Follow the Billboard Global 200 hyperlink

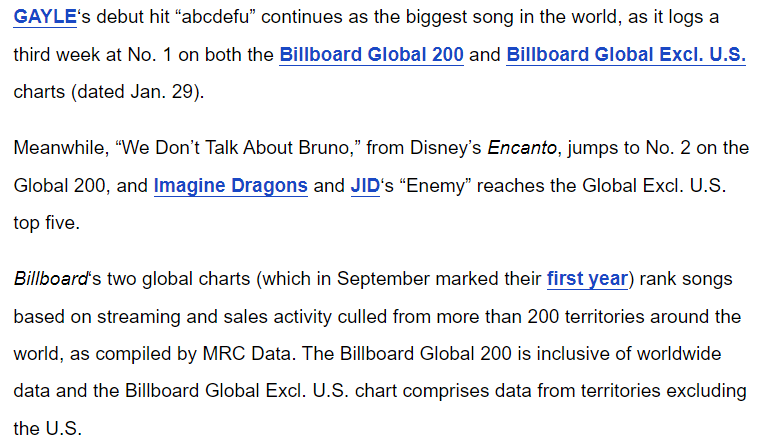pos(371,54)
